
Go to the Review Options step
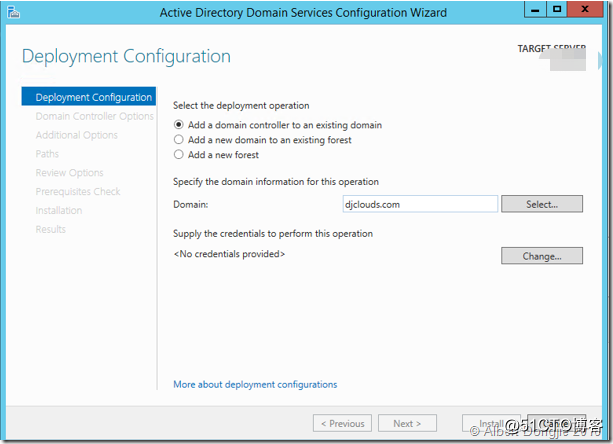69,173
